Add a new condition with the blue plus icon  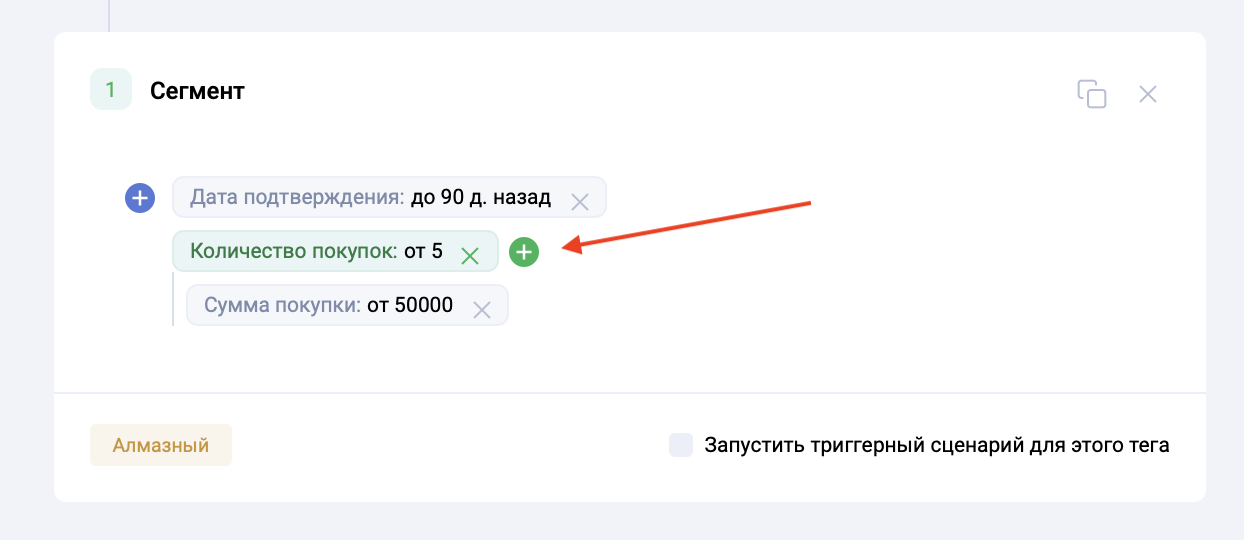coord(139,198)
